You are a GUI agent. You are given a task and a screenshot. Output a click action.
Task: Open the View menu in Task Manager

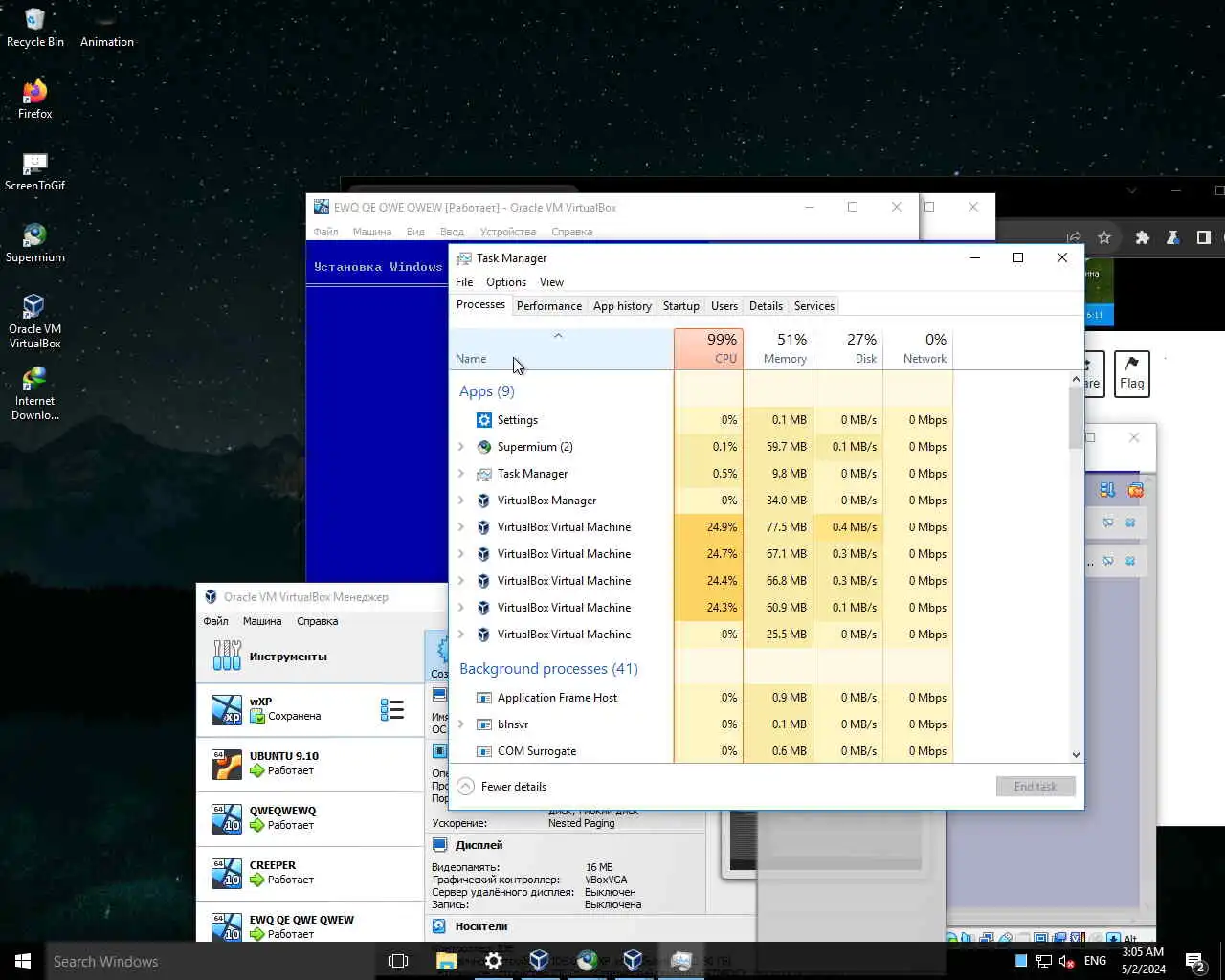point(551,282)
